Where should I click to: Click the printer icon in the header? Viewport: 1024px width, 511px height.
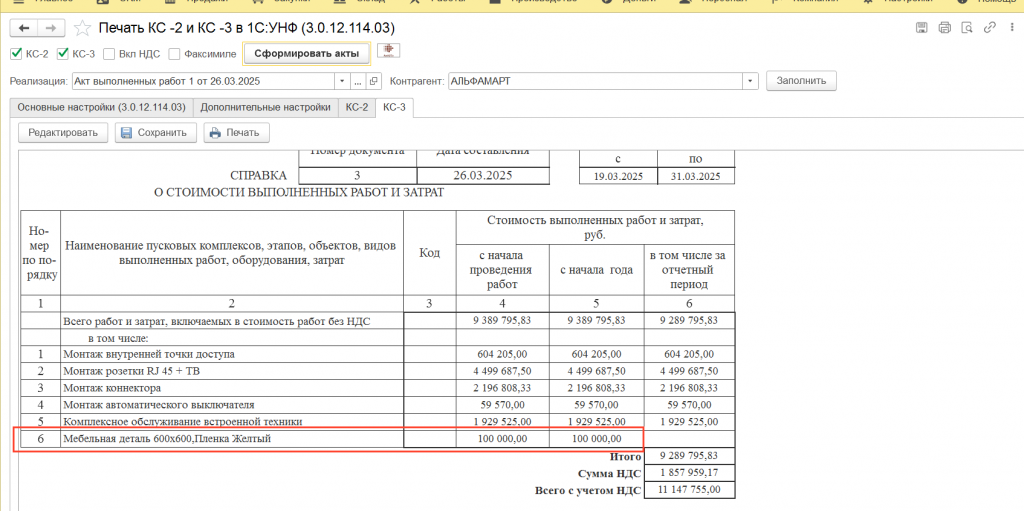click(944, 27)
